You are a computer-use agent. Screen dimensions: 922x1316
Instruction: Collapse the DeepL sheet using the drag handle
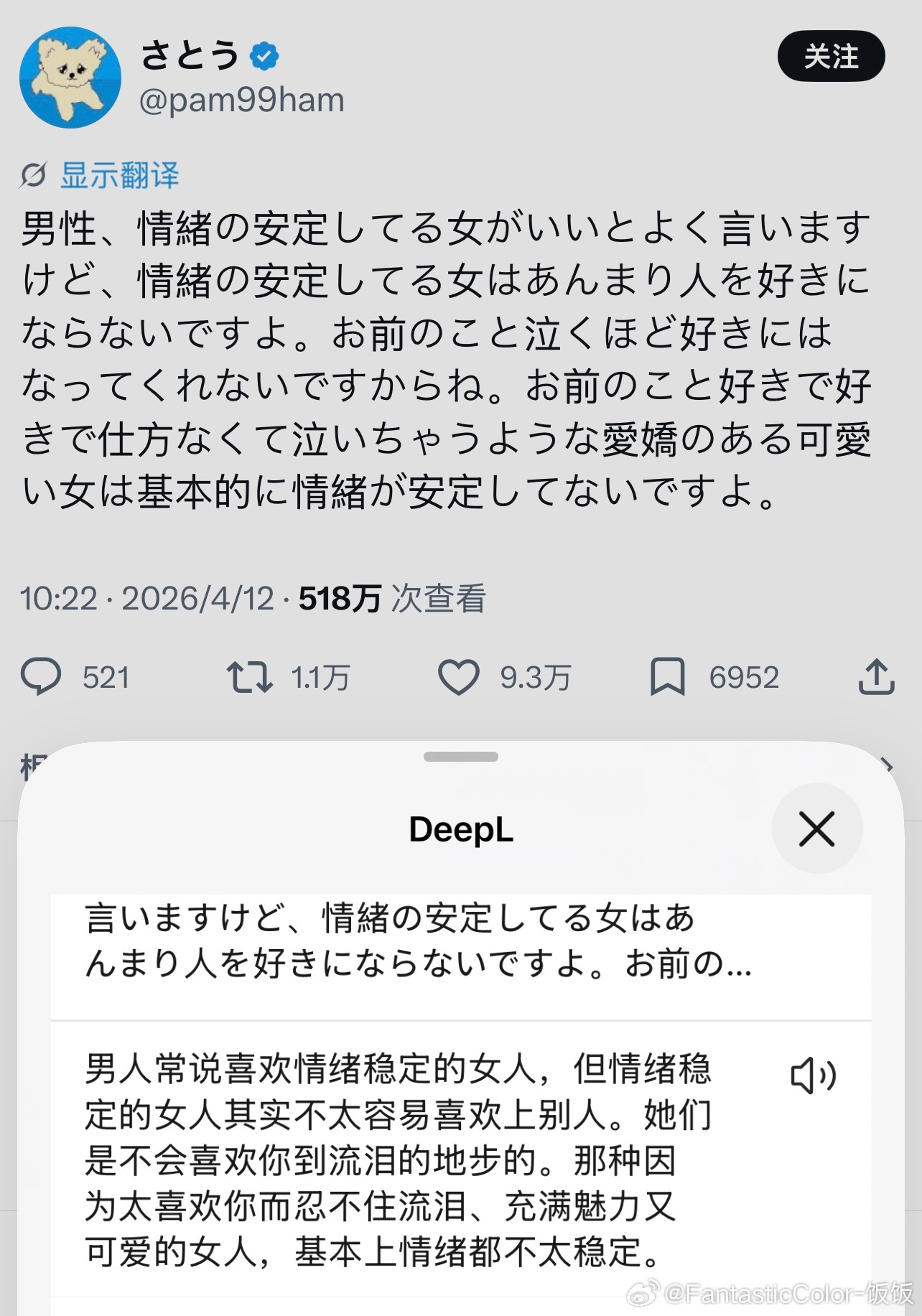(461, 755)
